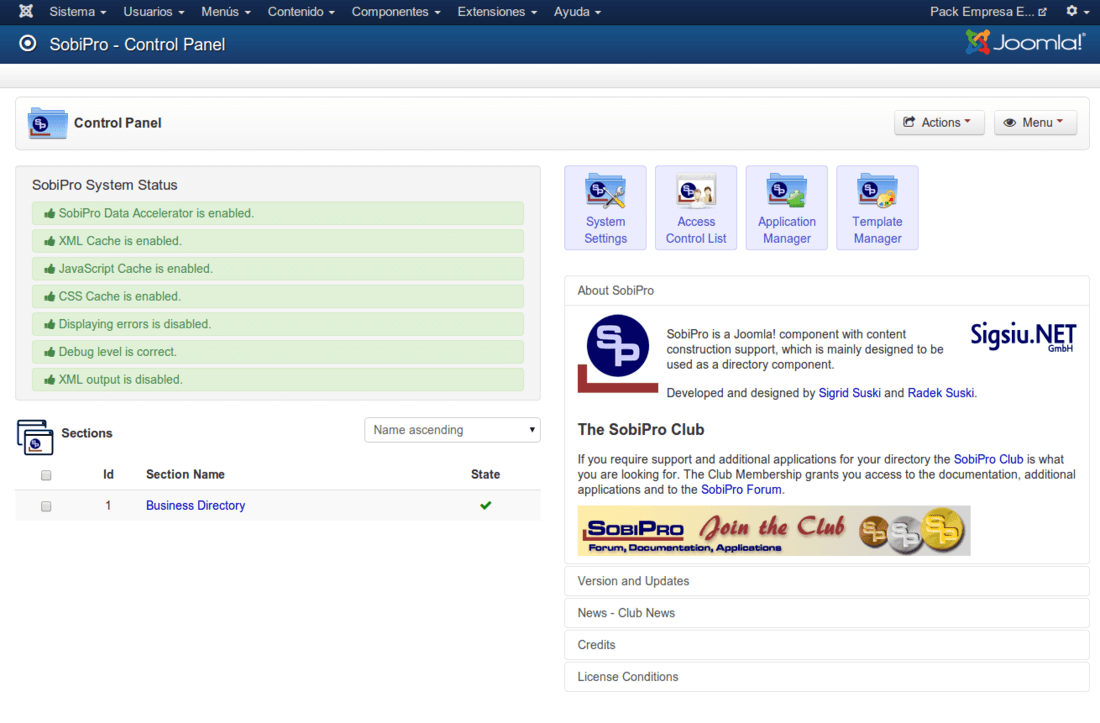The image size is (1100, 723).
Task: Click the SobiPro Join the Club banner
Action: coord(774,531)
